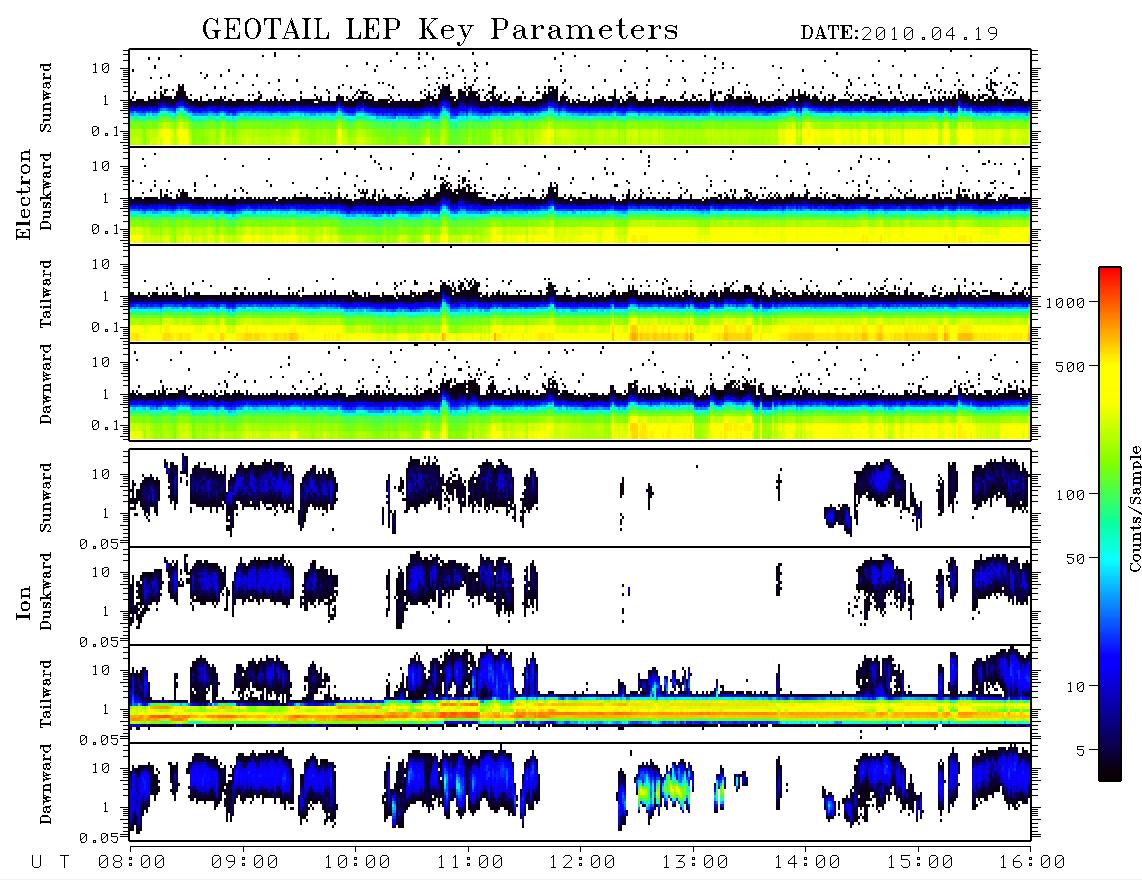This screenshot has width=1142, height=880.
Task: Click the yellow region of the colorbar near 500
Action: point(1110,366)
